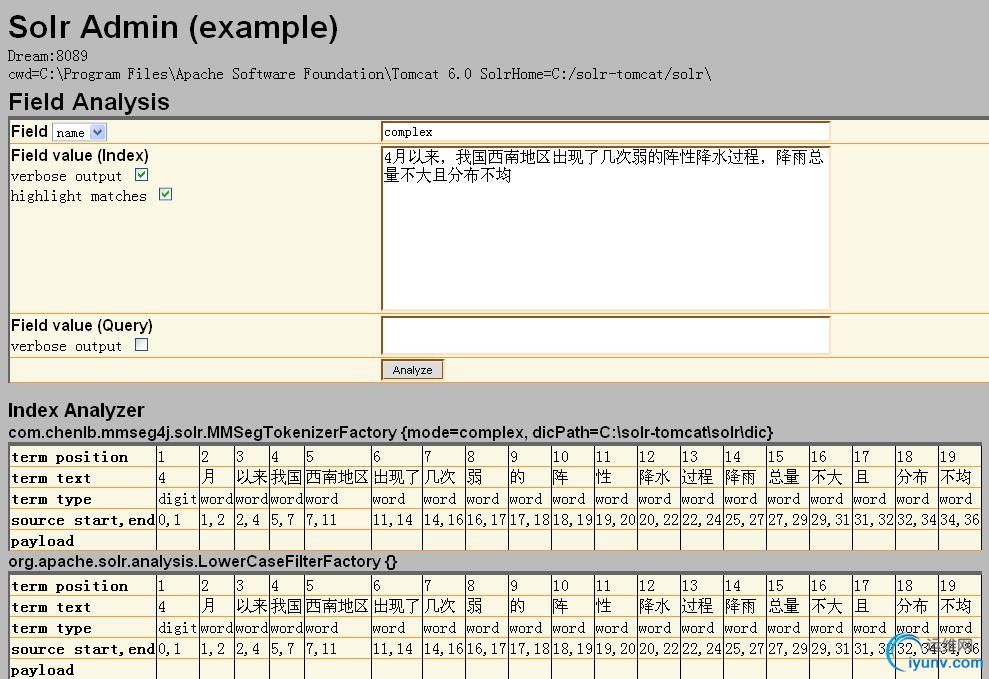This screenshot has width=989, height=679.
Task: Toggle verbose output for Field value (Index)
Action: [141, 175]
